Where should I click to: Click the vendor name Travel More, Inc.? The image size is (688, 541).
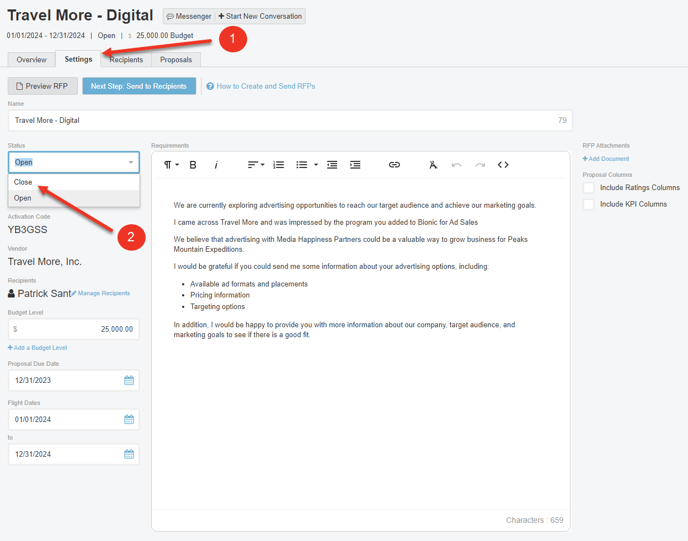[x=45, y=262]
